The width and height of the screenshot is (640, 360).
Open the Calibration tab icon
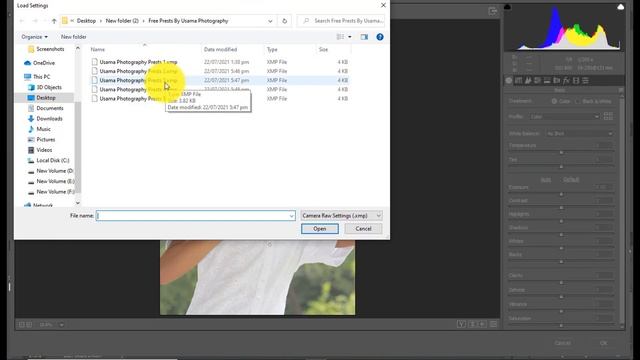click(x=576, y=80)
